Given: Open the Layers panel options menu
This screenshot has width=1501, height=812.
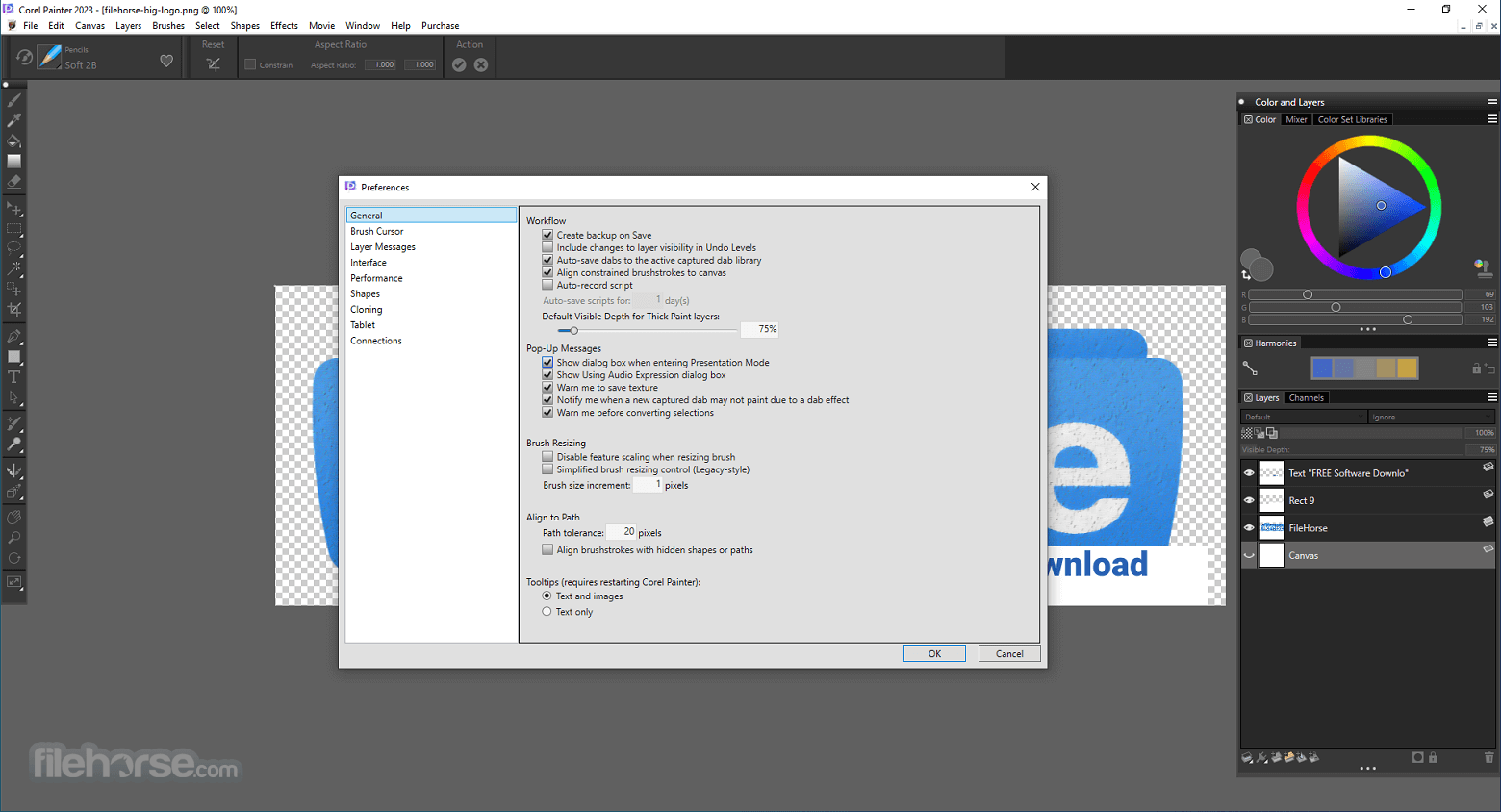Looking at the screenshot, I should pos(1492,397).
